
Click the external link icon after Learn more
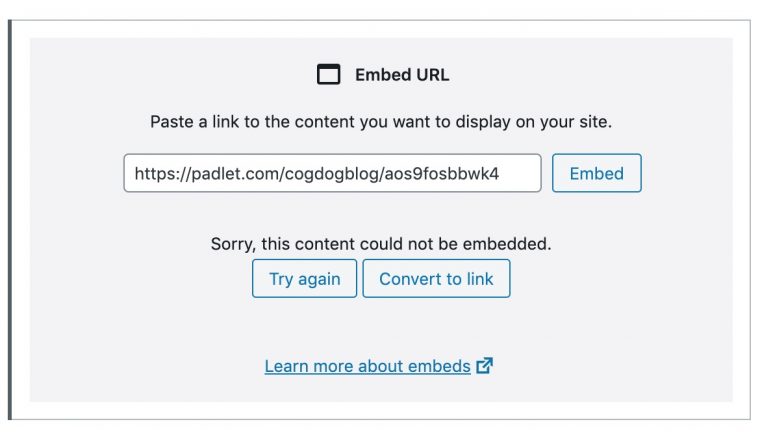click(x=485, y=366)
